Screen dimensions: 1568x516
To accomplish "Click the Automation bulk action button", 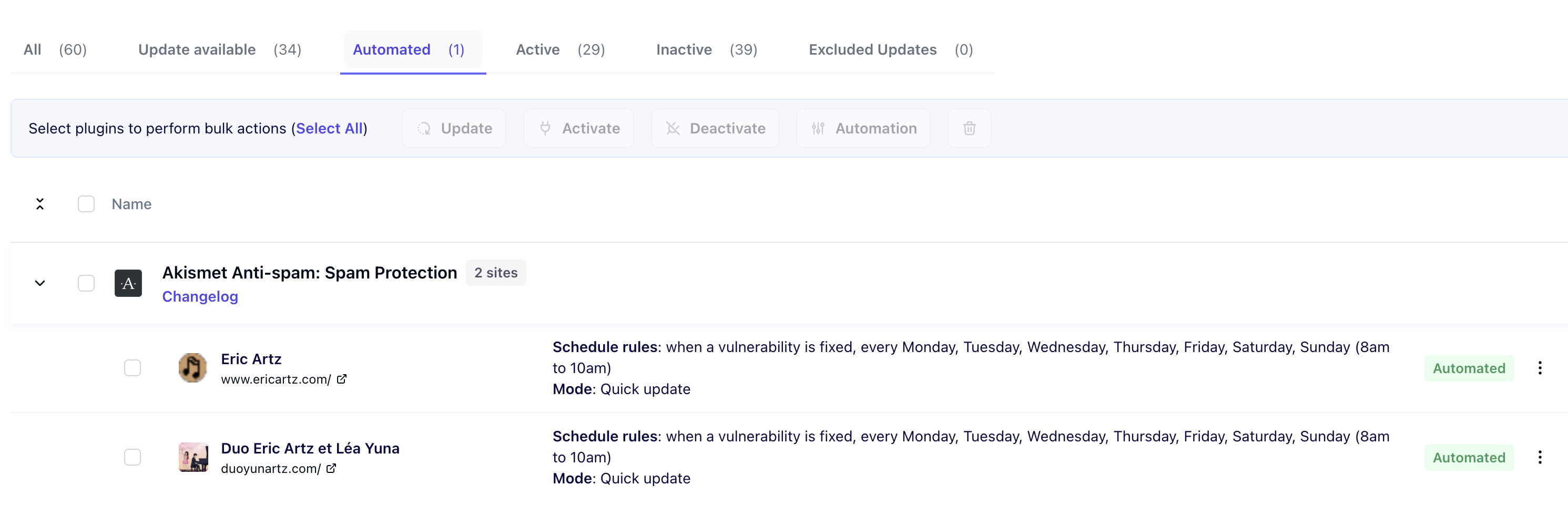I will (863, 128).
